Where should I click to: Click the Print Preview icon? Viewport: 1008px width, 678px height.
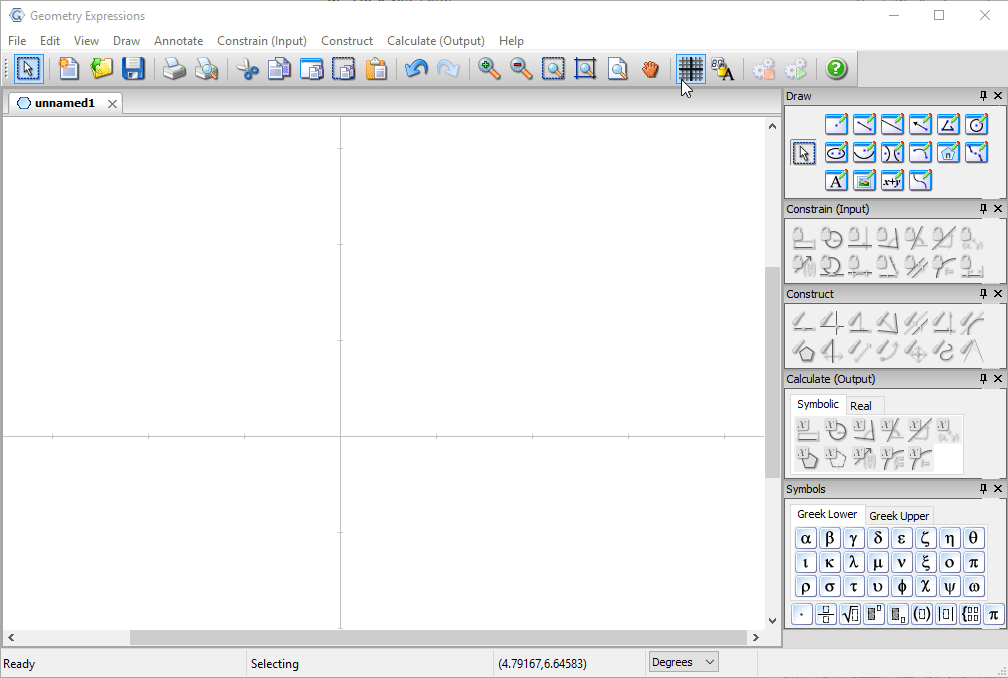tap(206, 69)
